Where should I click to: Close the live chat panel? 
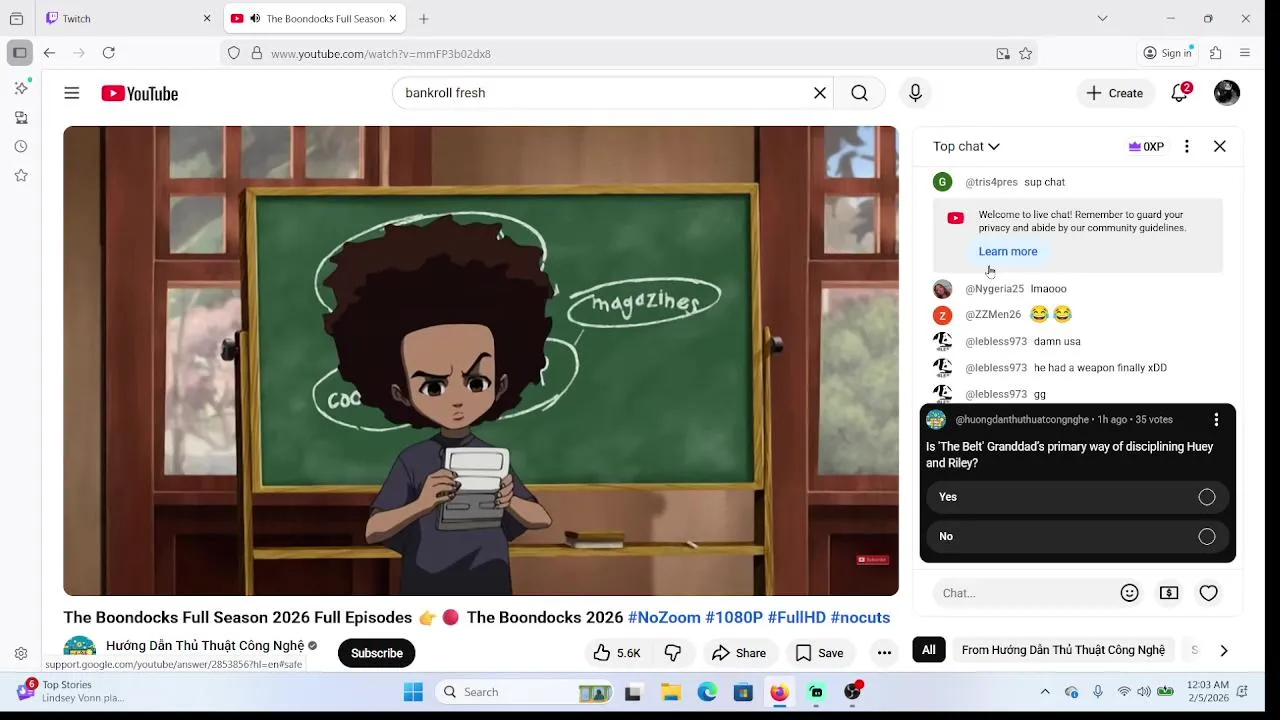coord(1220,146)
